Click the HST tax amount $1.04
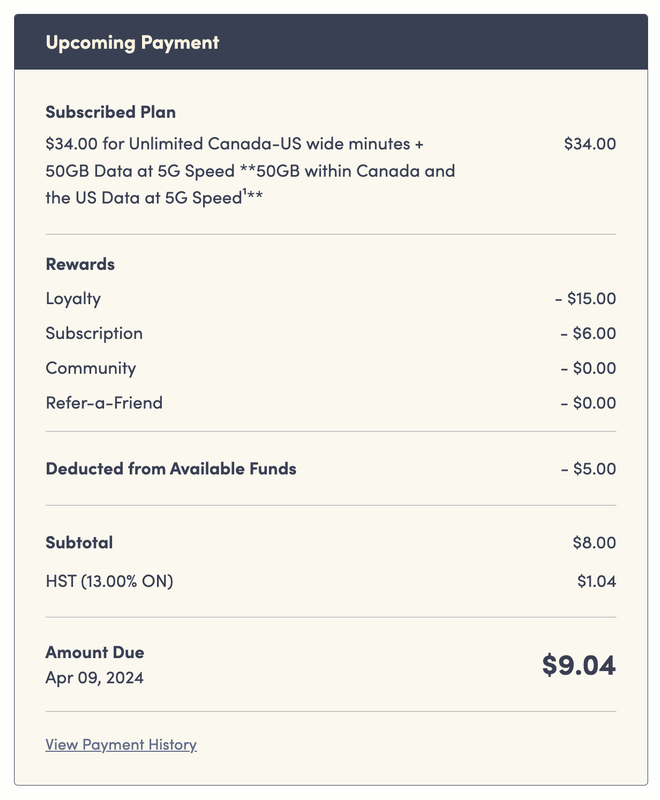The height and width of the screenshot is (800, 660). click(x=596, y=581)
